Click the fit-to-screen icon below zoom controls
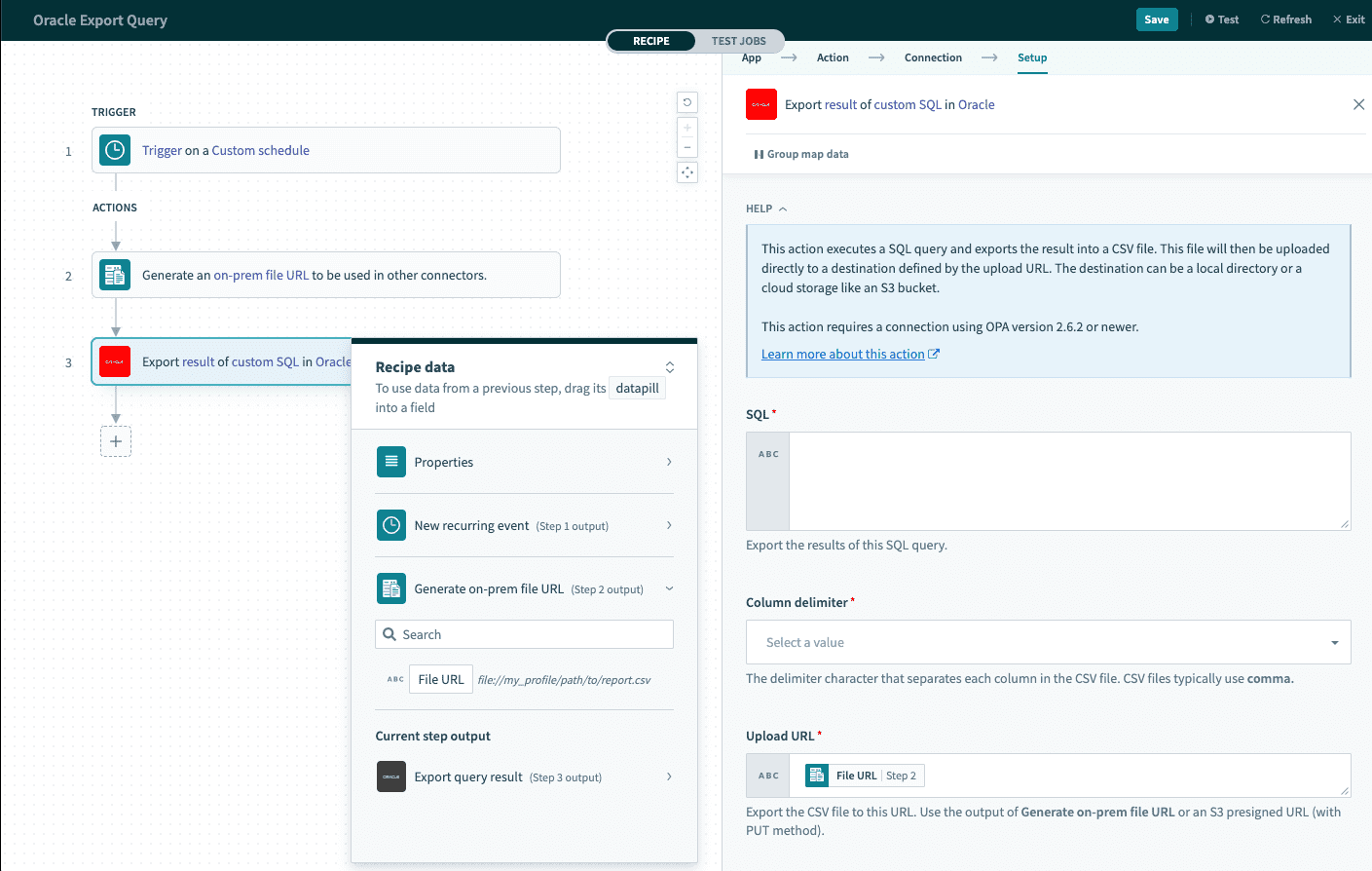The width and height of the screenshot is (1372, 871). pyautogui.click(x=686, y=171)
